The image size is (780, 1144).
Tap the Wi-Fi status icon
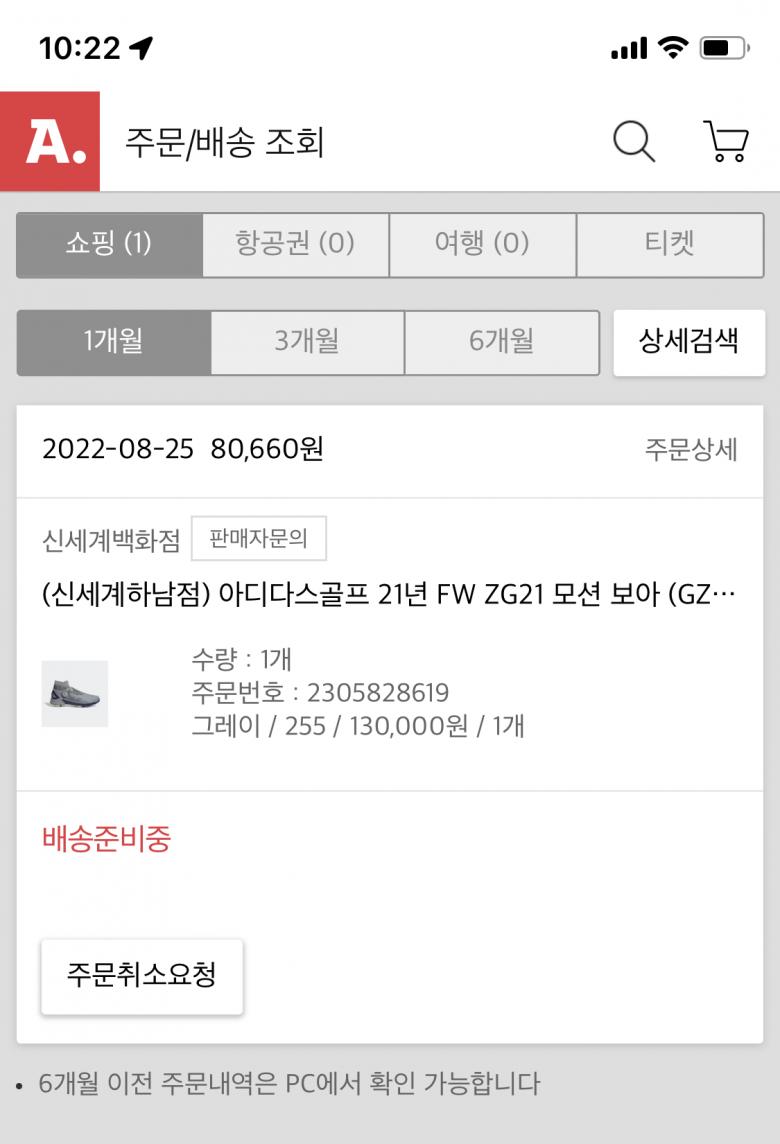673,47
